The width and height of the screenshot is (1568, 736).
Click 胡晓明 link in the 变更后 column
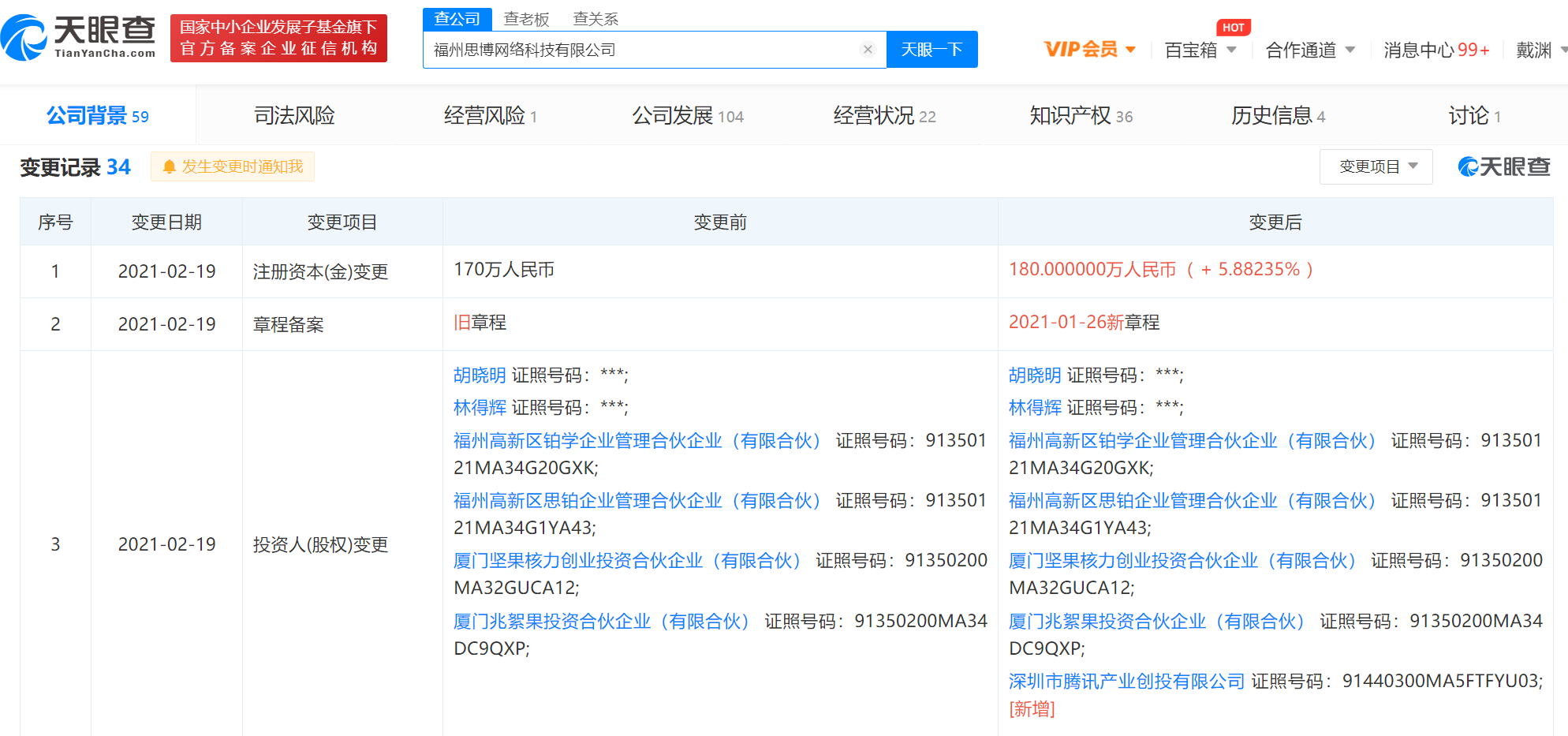click(x=1035, y=375)
